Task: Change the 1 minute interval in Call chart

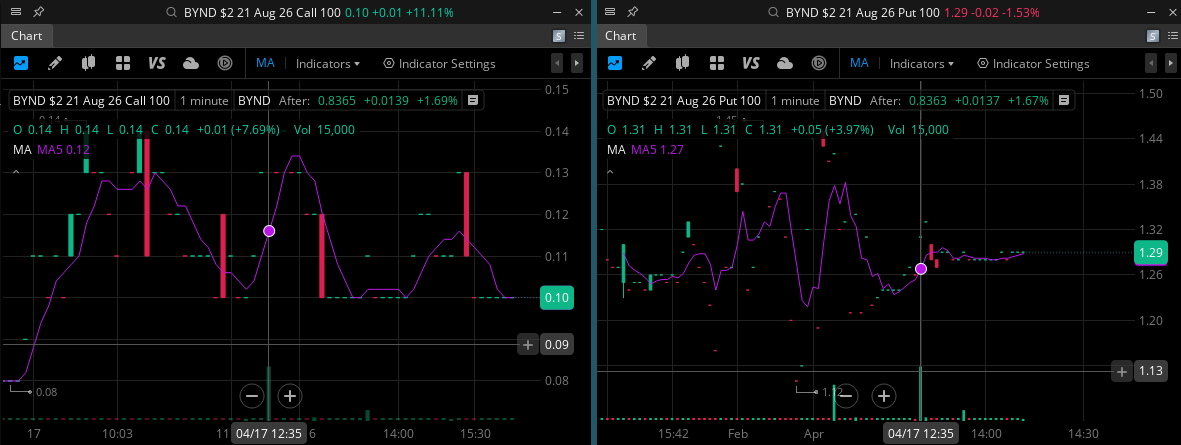Action: click(x=203, y=100)
